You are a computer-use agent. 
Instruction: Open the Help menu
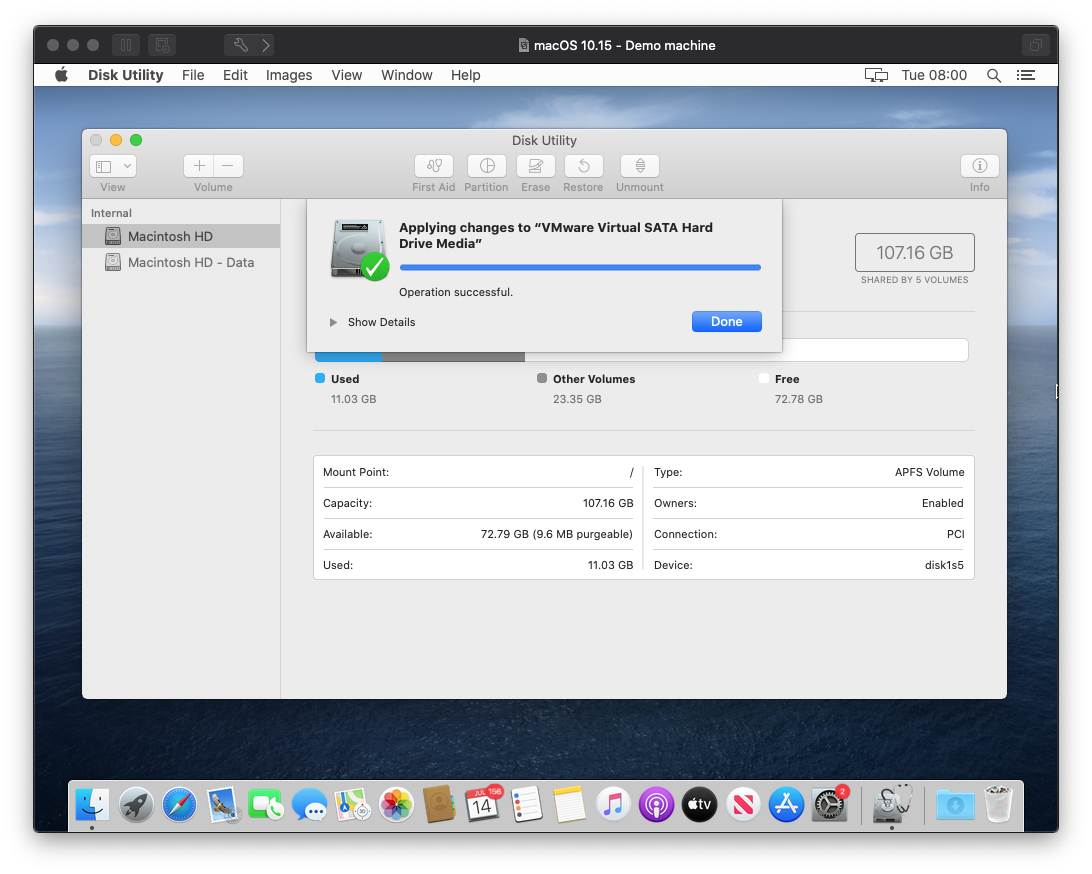tap(466, 75)
